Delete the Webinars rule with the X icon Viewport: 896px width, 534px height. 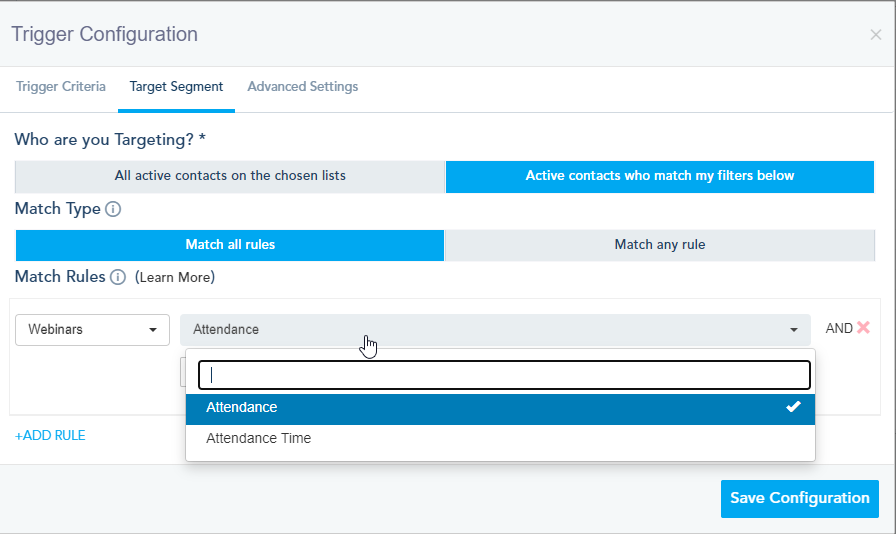[864, 328]
